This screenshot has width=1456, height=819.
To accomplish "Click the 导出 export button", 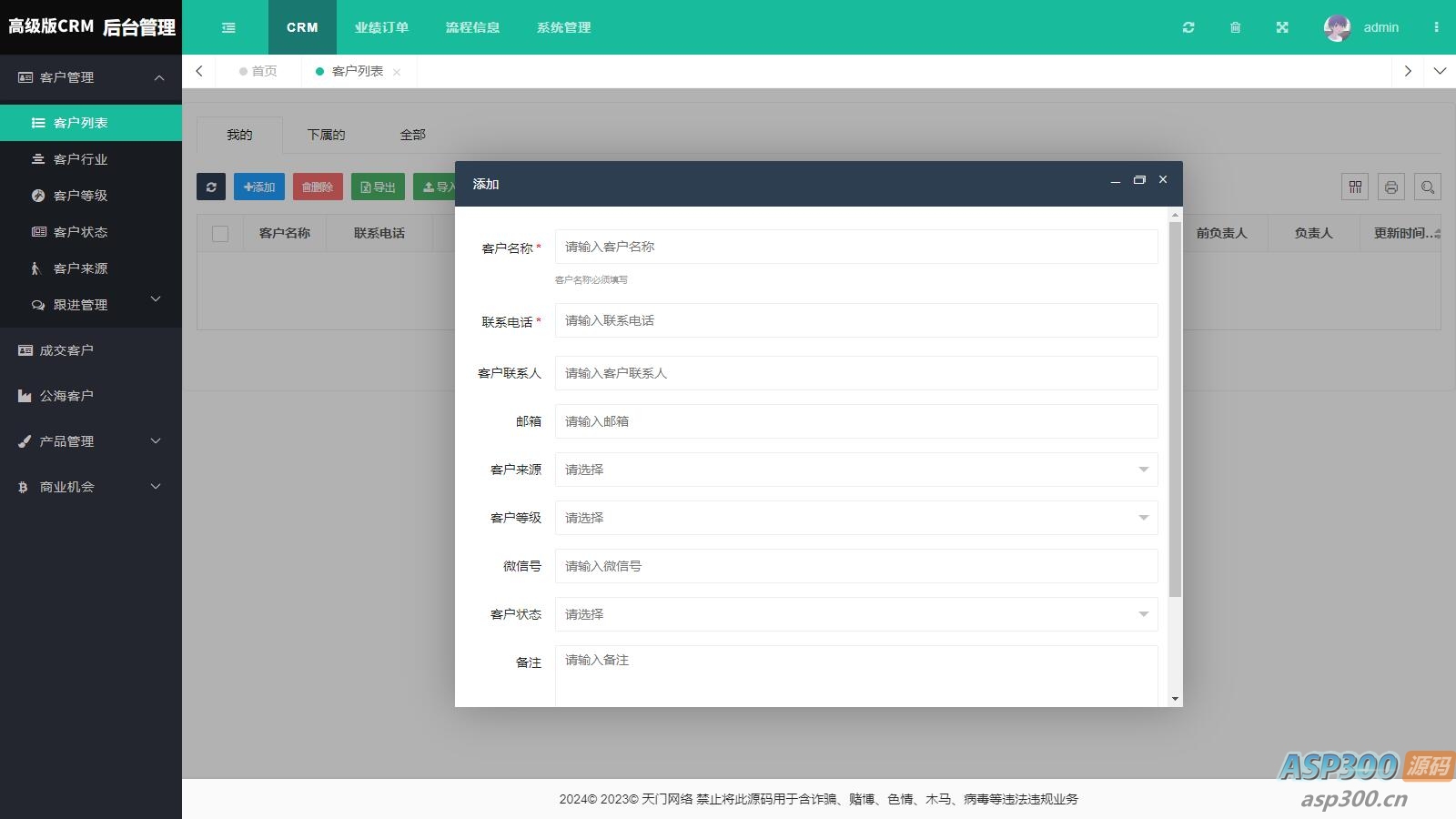I will pyautogui.click(x=378, y=187).
